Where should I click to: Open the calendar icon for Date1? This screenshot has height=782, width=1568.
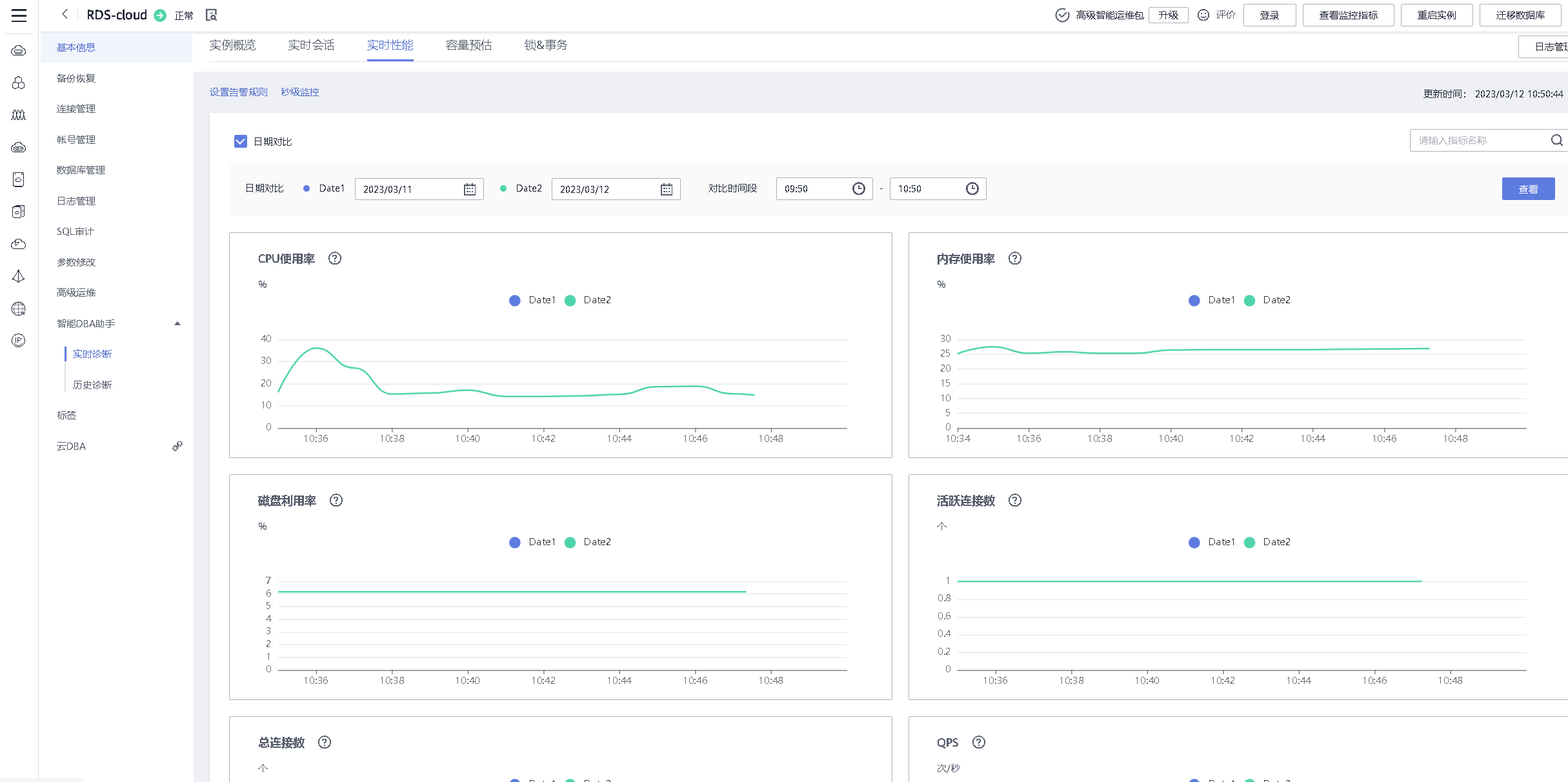click(x=470, y=189)
